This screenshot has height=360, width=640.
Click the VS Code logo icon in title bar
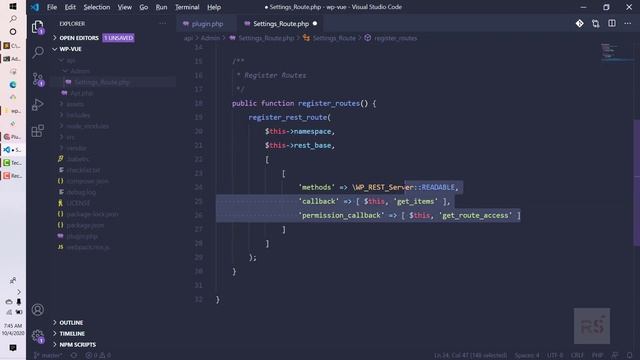click(x=35, y=7)
